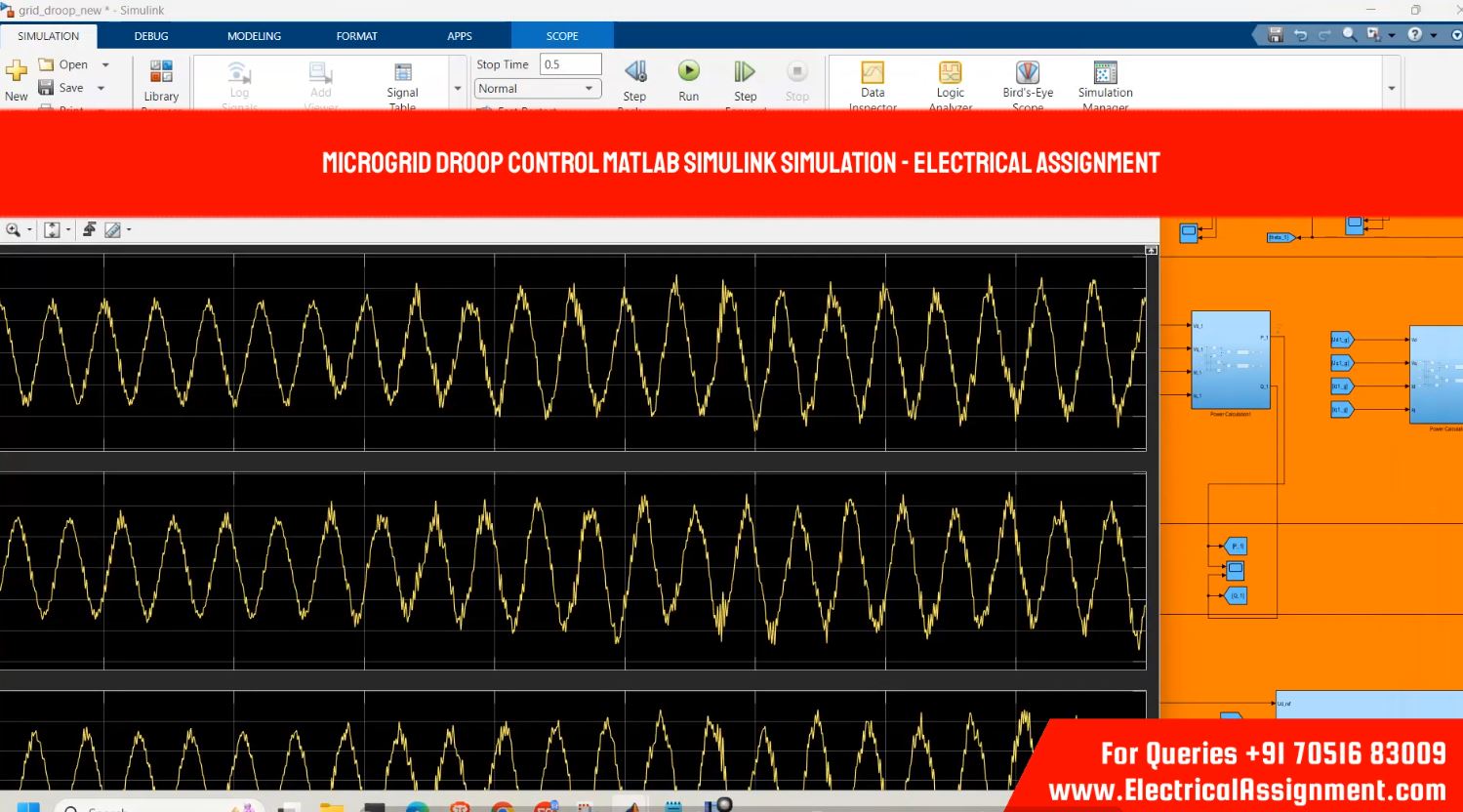
Task: Click the Stop Time input field
Action: pos(570,64)
